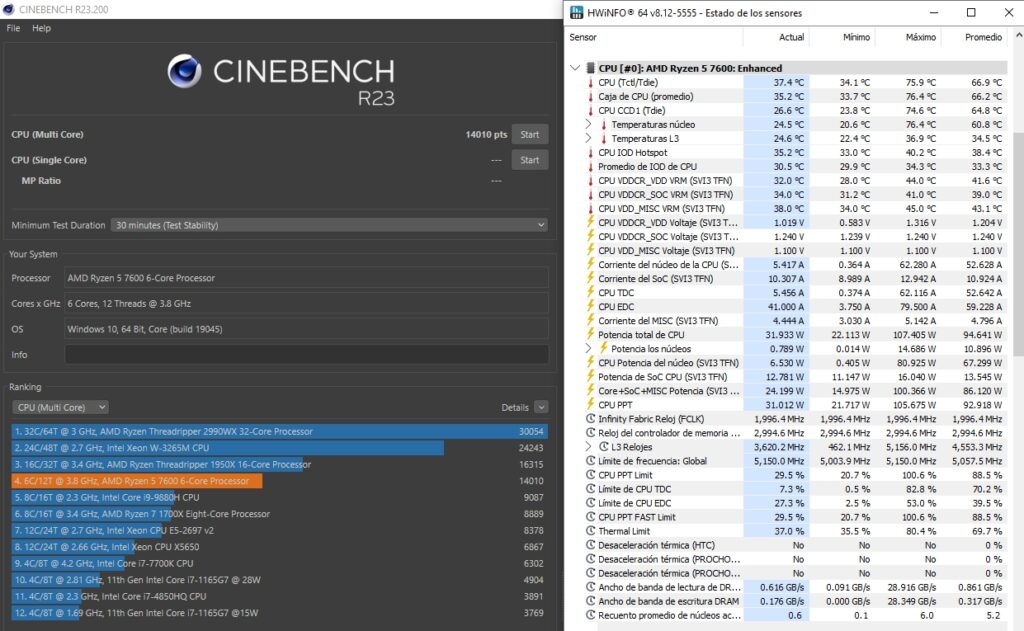Click the Promedio column header
1024x631 pixels.
tap(984, 37)
